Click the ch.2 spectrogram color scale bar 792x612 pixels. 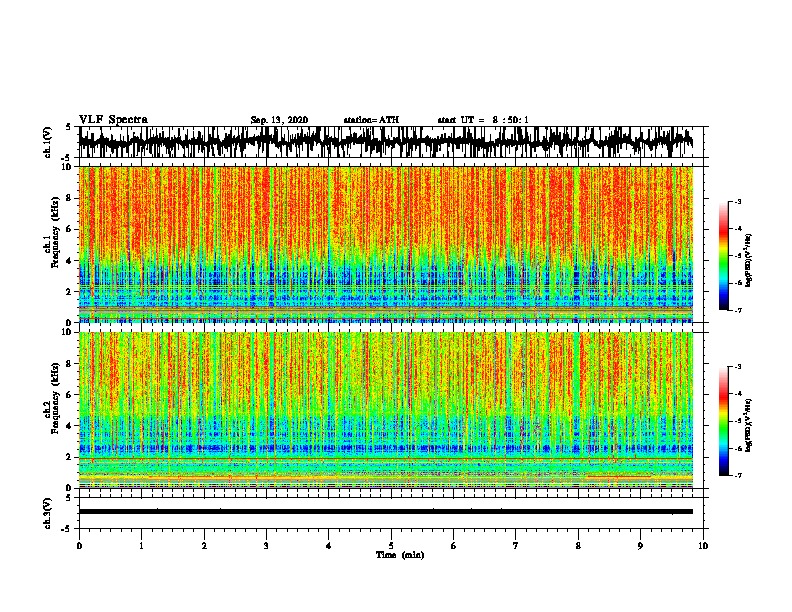click(x=723, y=421)
